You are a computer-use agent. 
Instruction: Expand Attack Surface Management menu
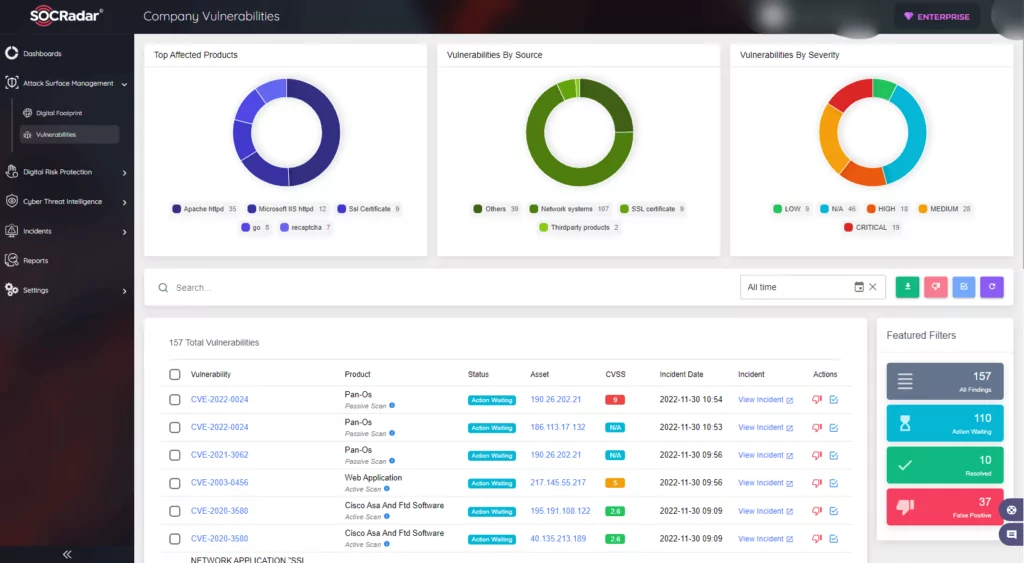(66, 84)
